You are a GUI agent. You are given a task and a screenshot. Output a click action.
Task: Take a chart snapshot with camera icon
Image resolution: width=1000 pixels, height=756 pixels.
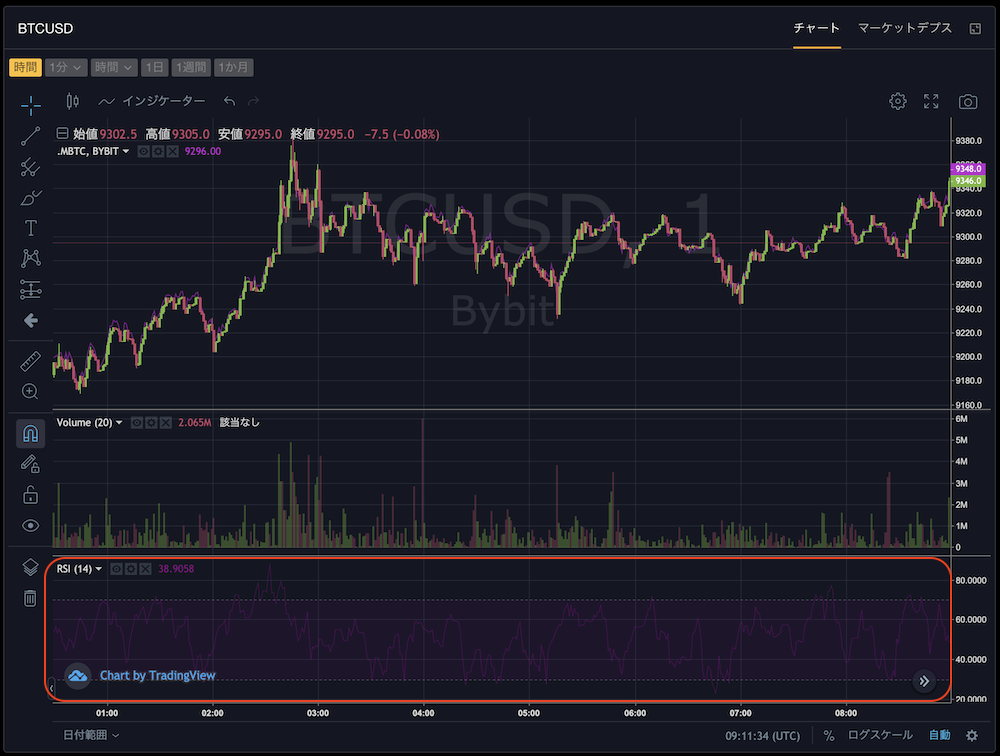tap(967, 101)
